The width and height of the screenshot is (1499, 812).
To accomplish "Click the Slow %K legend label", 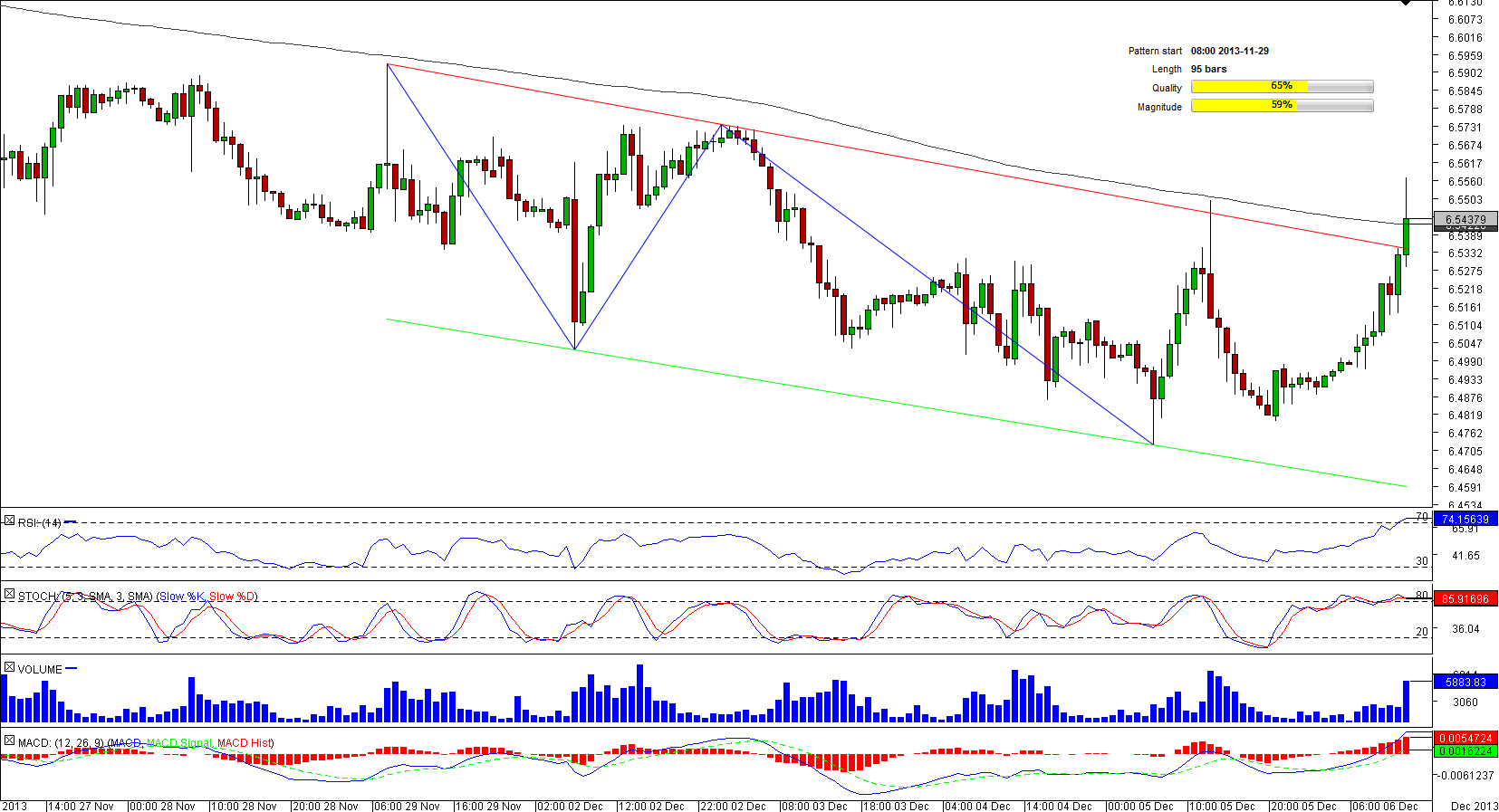I will click(x=181, y=597).
